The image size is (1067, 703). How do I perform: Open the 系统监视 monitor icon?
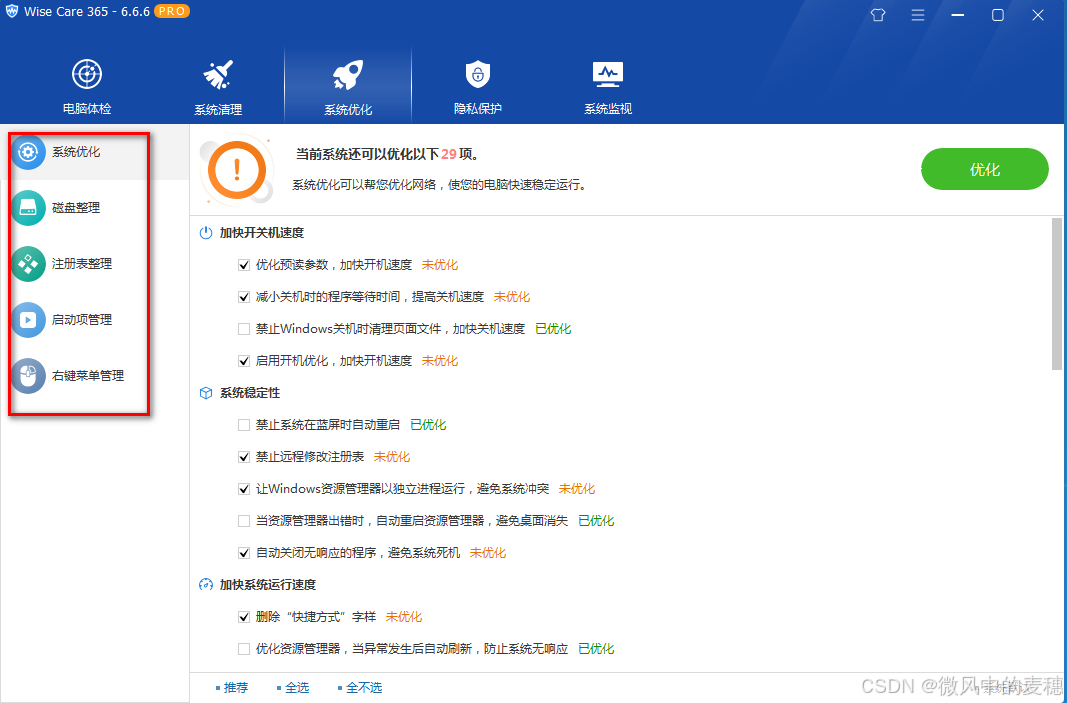coord(608,75)
